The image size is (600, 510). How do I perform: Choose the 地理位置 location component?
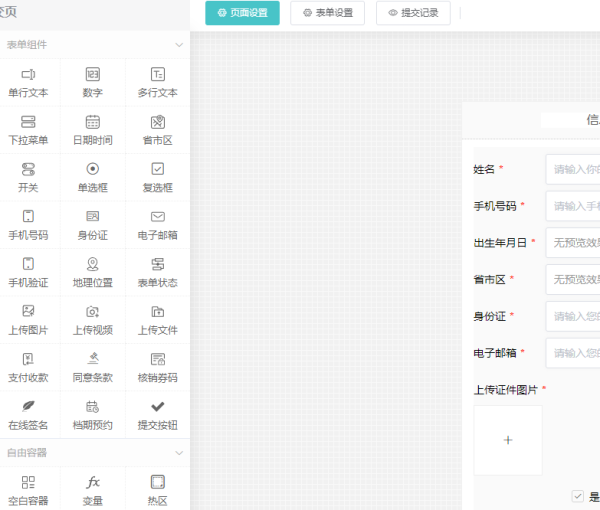click(93, 273)
